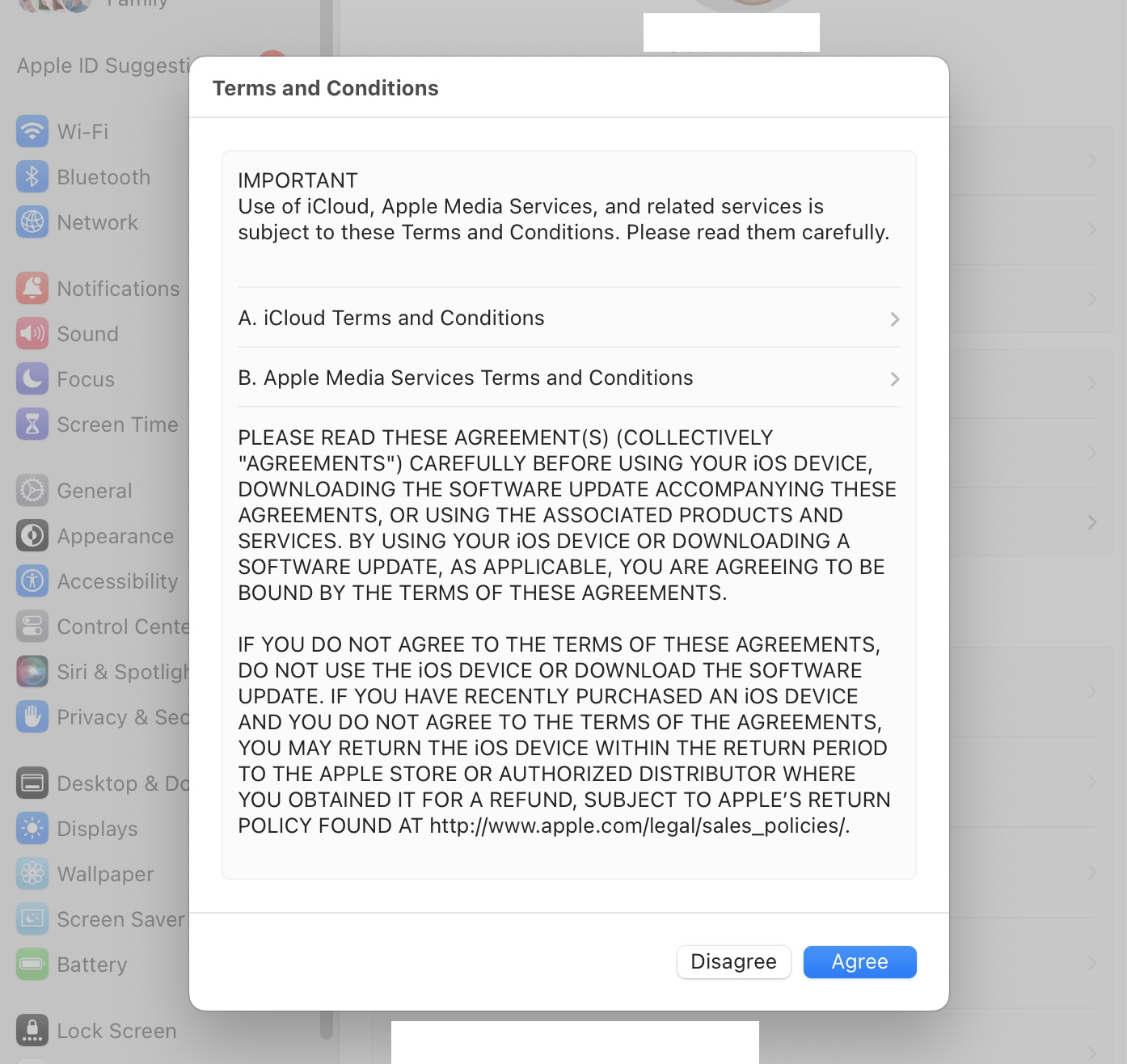Go to Wi-Fi settings label
Screen dimensions: 1127x1064
point(82,132)
